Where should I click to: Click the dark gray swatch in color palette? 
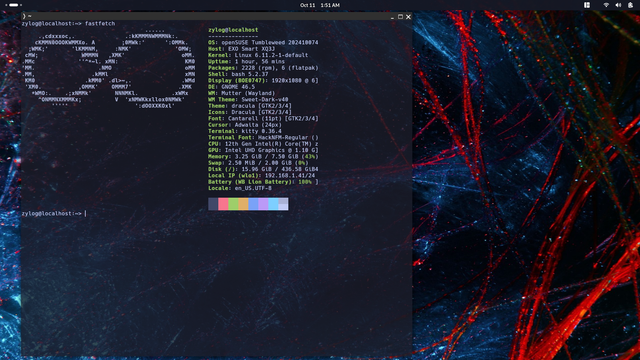(213, 204)
